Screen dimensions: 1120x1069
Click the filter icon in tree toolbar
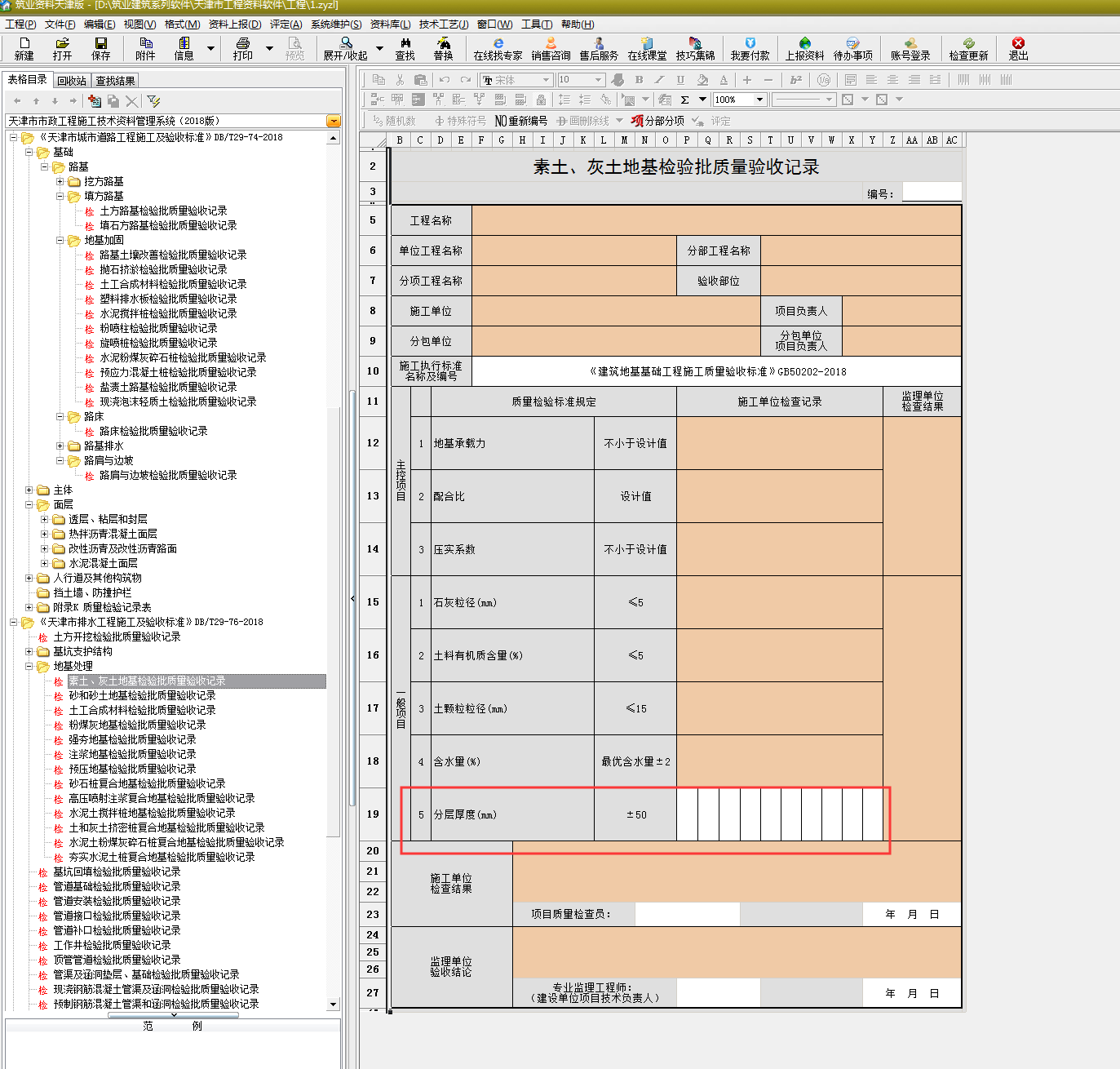153,100
